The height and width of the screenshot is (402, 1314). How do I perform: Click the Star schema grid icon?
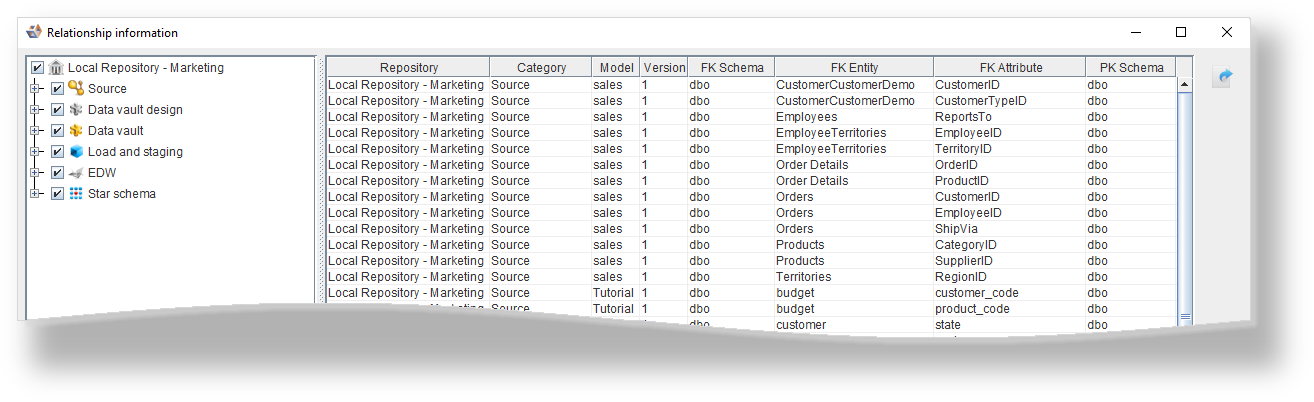click(x=76, y=193)
